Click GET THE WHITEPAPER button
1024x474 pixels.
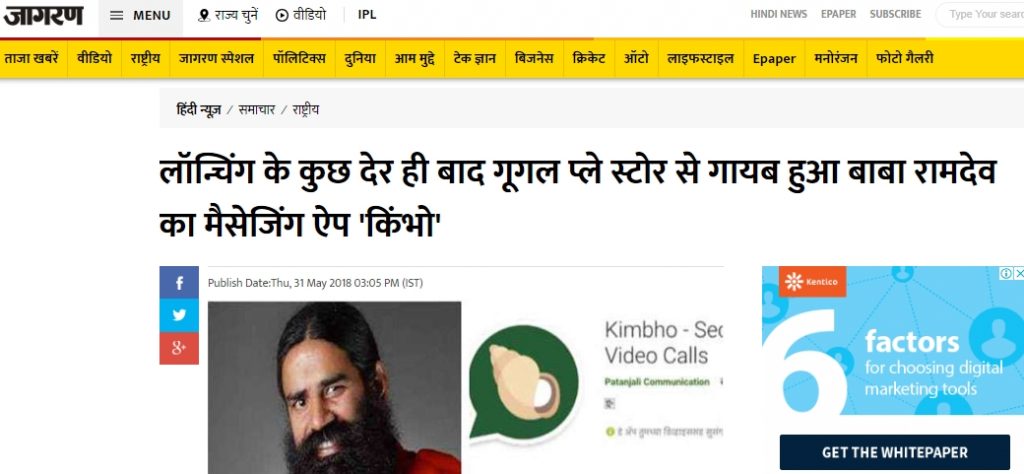coord(895,452)
